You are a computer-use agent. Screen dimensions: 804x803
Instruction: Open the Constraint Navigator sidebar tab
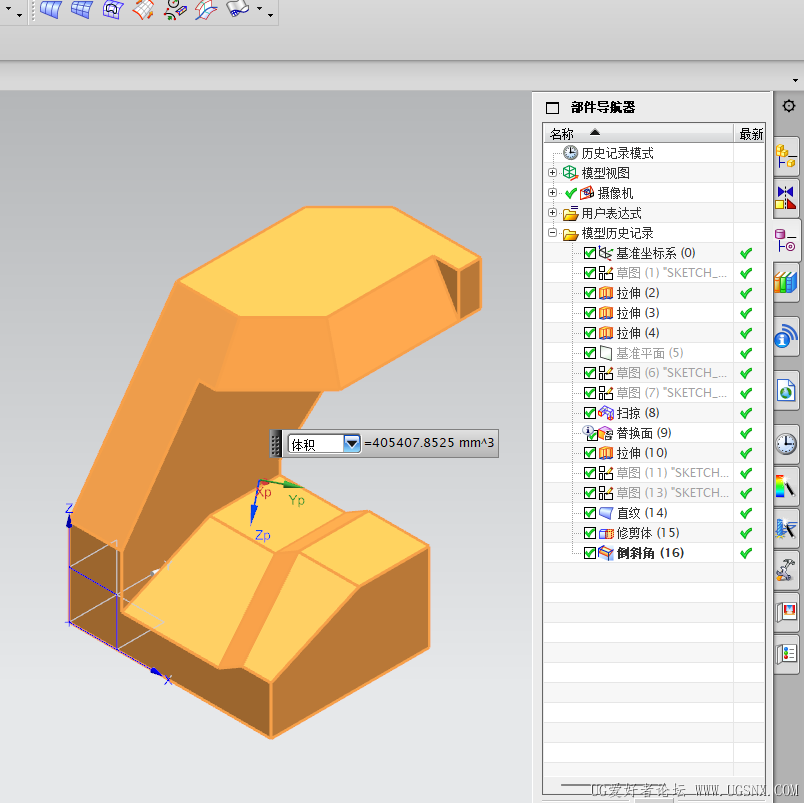tap(786, 197)
